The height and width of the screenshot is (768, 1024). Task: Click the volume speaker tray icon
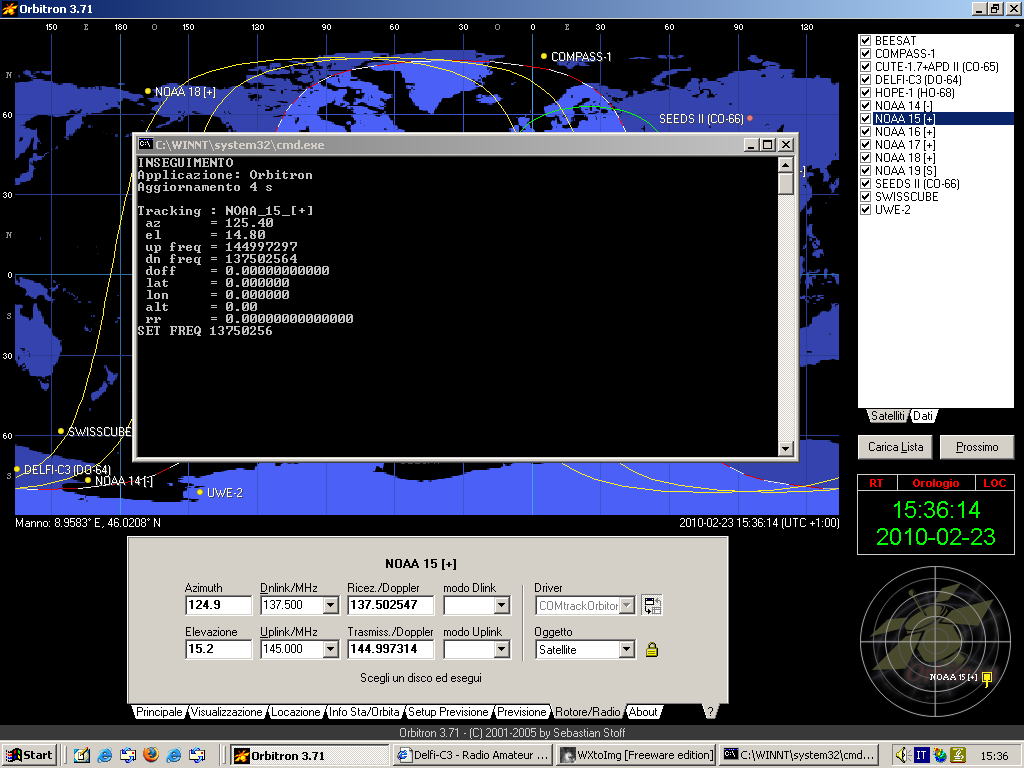(x=903, y=755)
